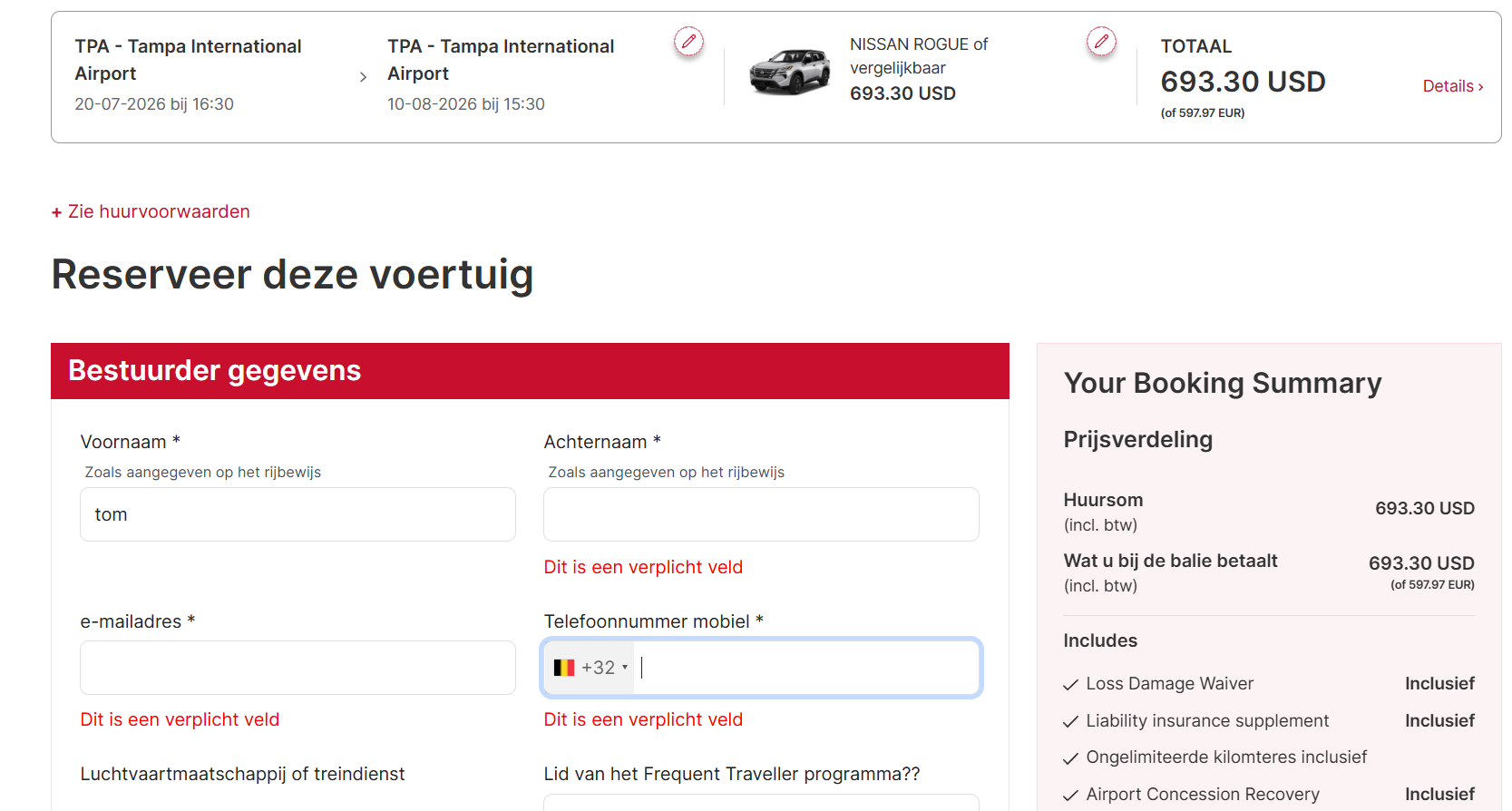Expand Zie huurvoorwaarden rental conditions
The width and height of the screenshot is (1512, 811).
coord(151,211)
